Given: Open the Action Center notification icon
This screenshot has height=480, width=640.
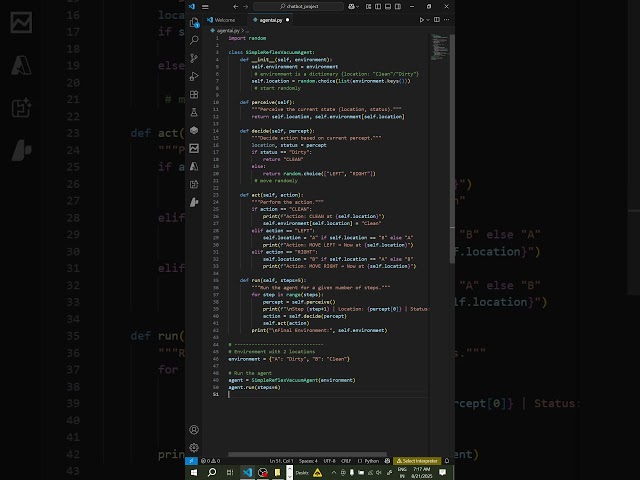Looking at the screenshot, I should [442, 473].
